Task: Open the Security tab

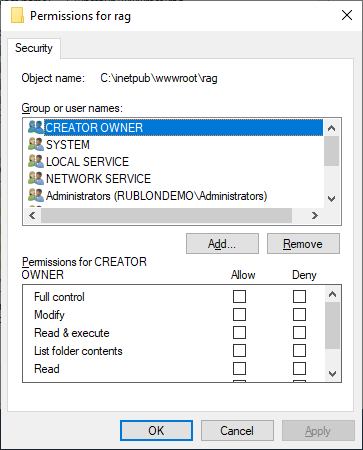Action: (34, 48)
